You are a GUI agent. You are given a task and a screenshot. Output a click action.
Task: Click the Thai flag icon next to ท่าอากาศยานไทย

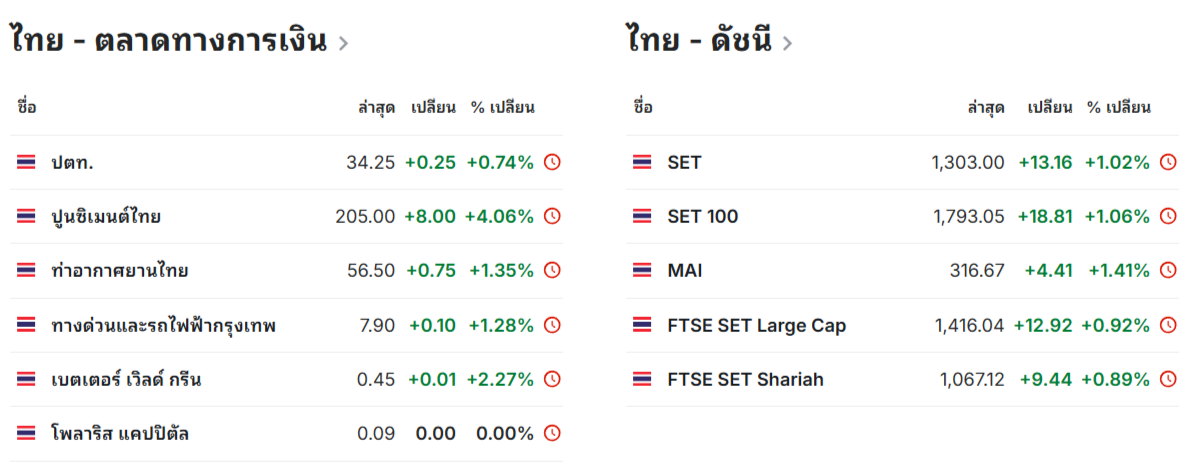27,270
